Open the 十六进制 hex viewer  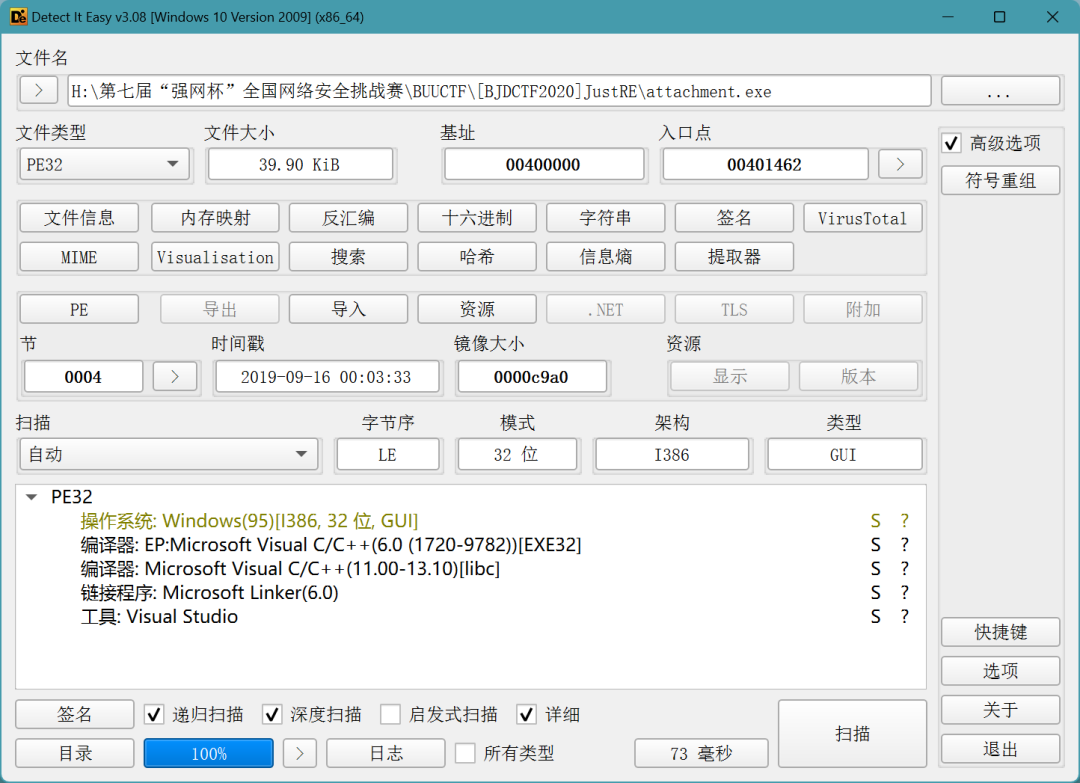tap(477, 218)
